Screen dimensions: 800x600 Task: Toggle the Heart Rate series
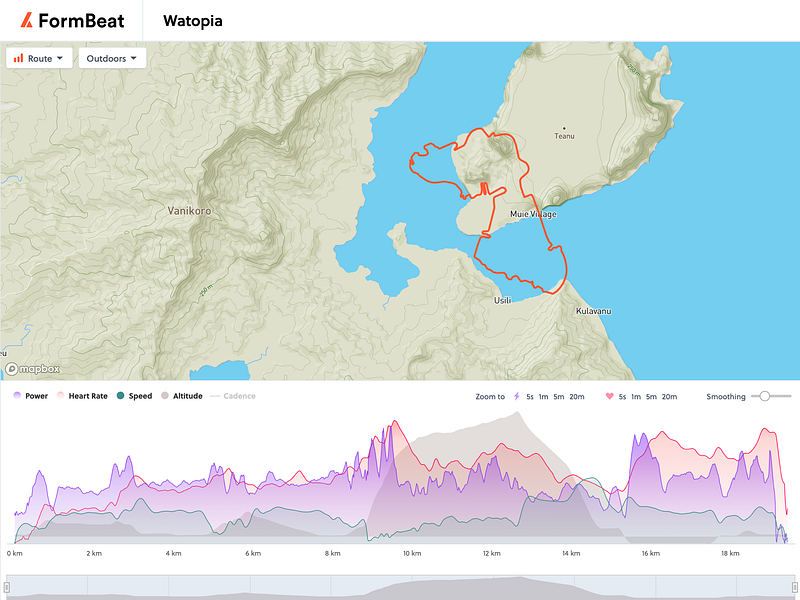82,396
